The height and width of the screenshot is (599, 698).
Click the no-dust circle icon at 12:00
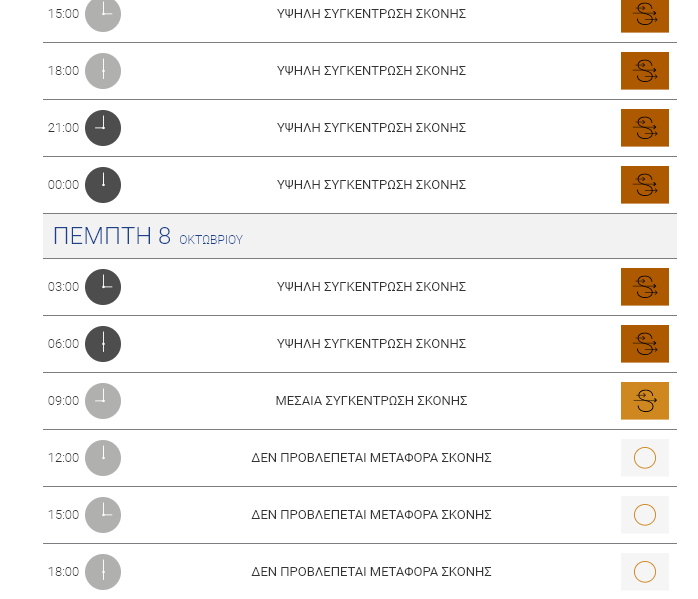point(645,457)
